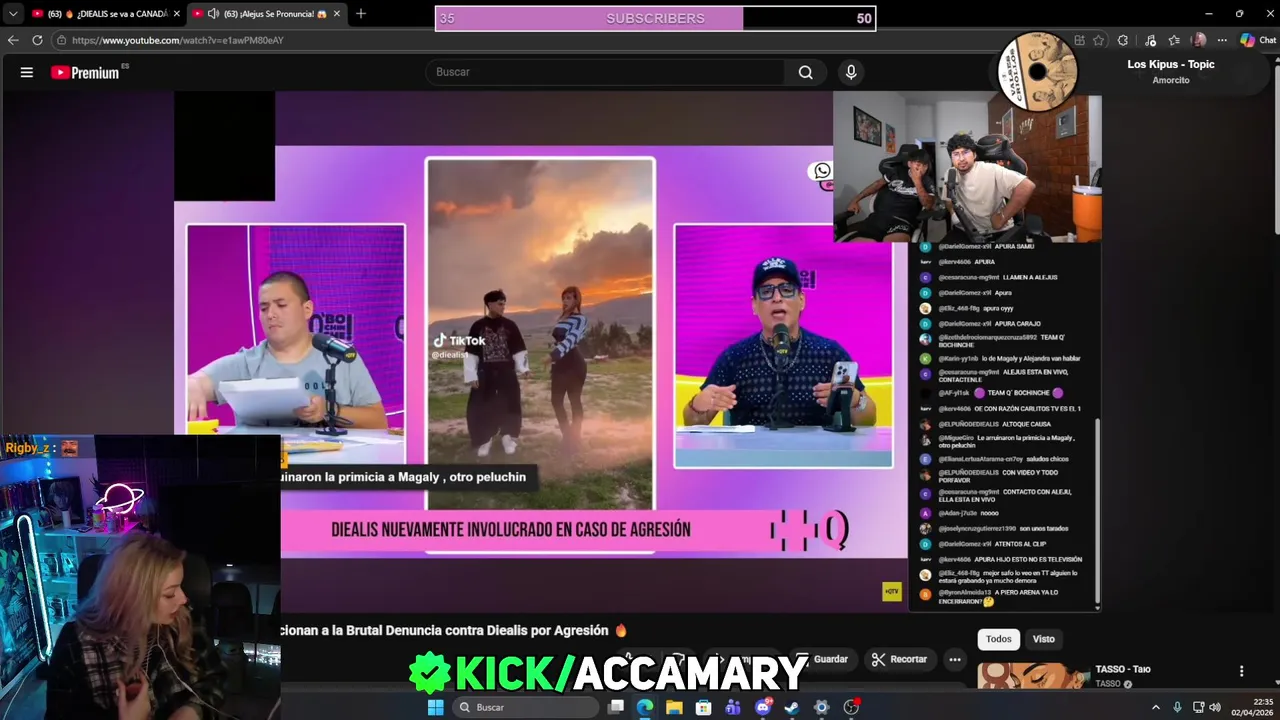Click the chat overlay scrollbar
Screen dimensions: 1280x720
pos(1097,510)
